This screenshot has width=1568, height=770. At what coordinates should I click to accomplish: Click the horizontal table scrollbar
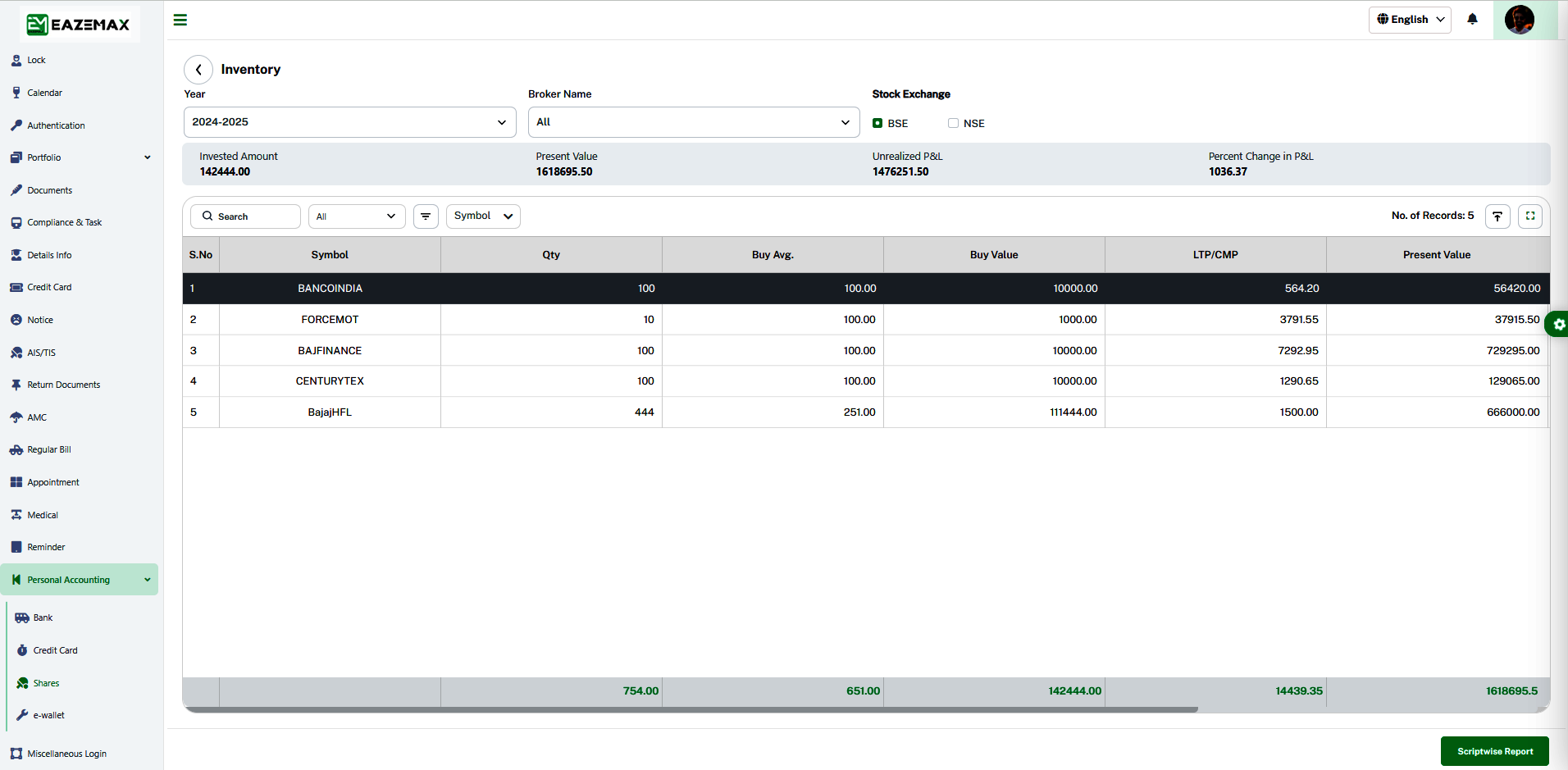click(691, 709)
